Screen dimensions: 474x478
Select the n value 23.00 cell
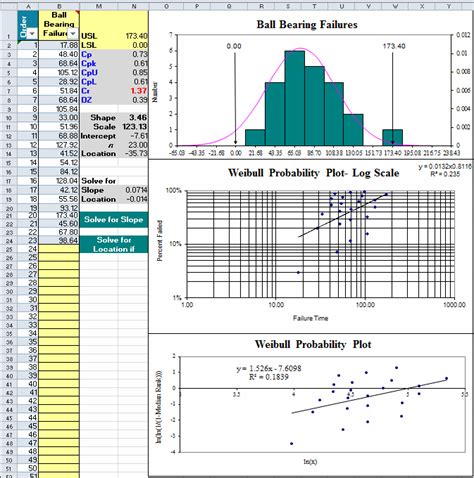[133, 145]
